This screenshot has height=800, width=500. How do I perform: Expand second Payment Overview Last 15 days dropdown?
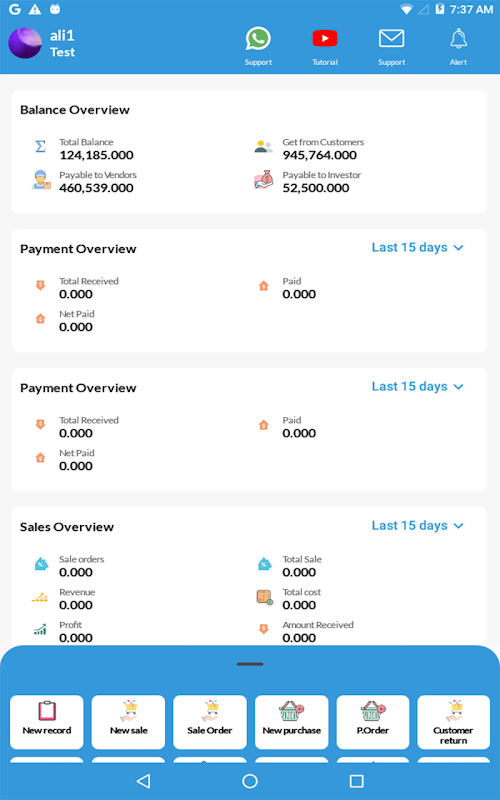417,387
